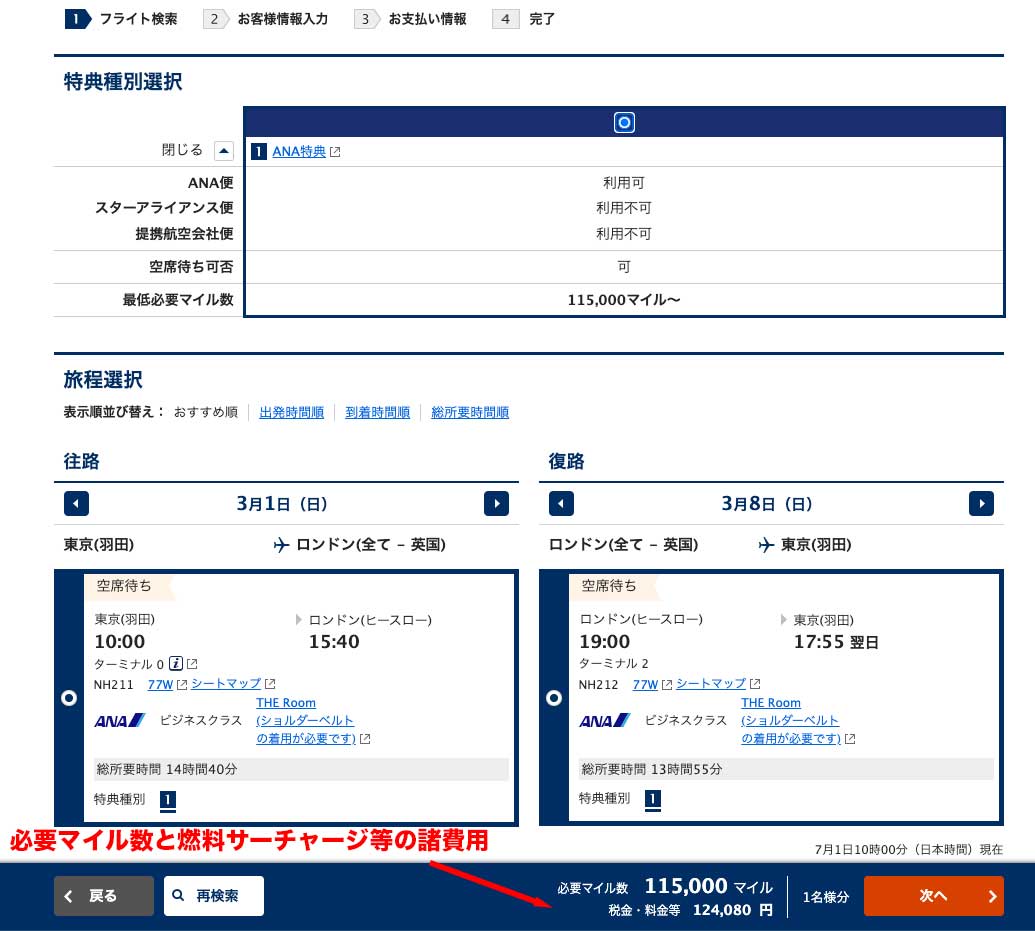Screen dimensions: 1035x931
Task: Go to next day for outbound 3月1日
Action: (496, 504)
